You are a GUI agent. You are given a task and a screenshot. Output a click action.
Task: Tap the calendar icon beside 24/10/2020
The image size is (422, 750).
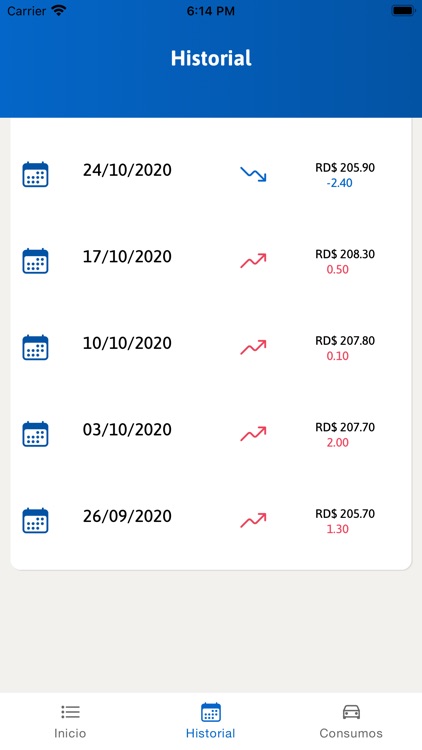pyautogui.click(x=35, y=175)
